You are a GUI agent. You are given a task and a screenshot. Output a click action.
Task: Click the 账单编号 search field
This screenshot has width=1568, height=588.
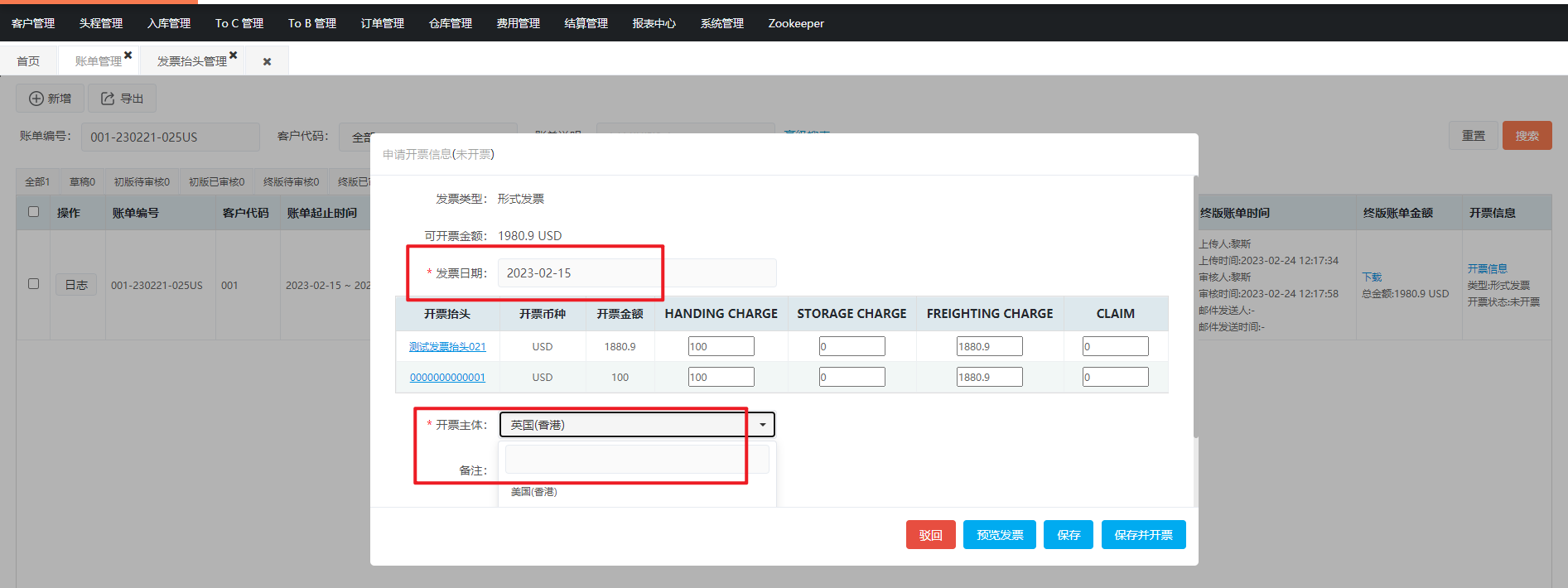[x=171, y=137]
